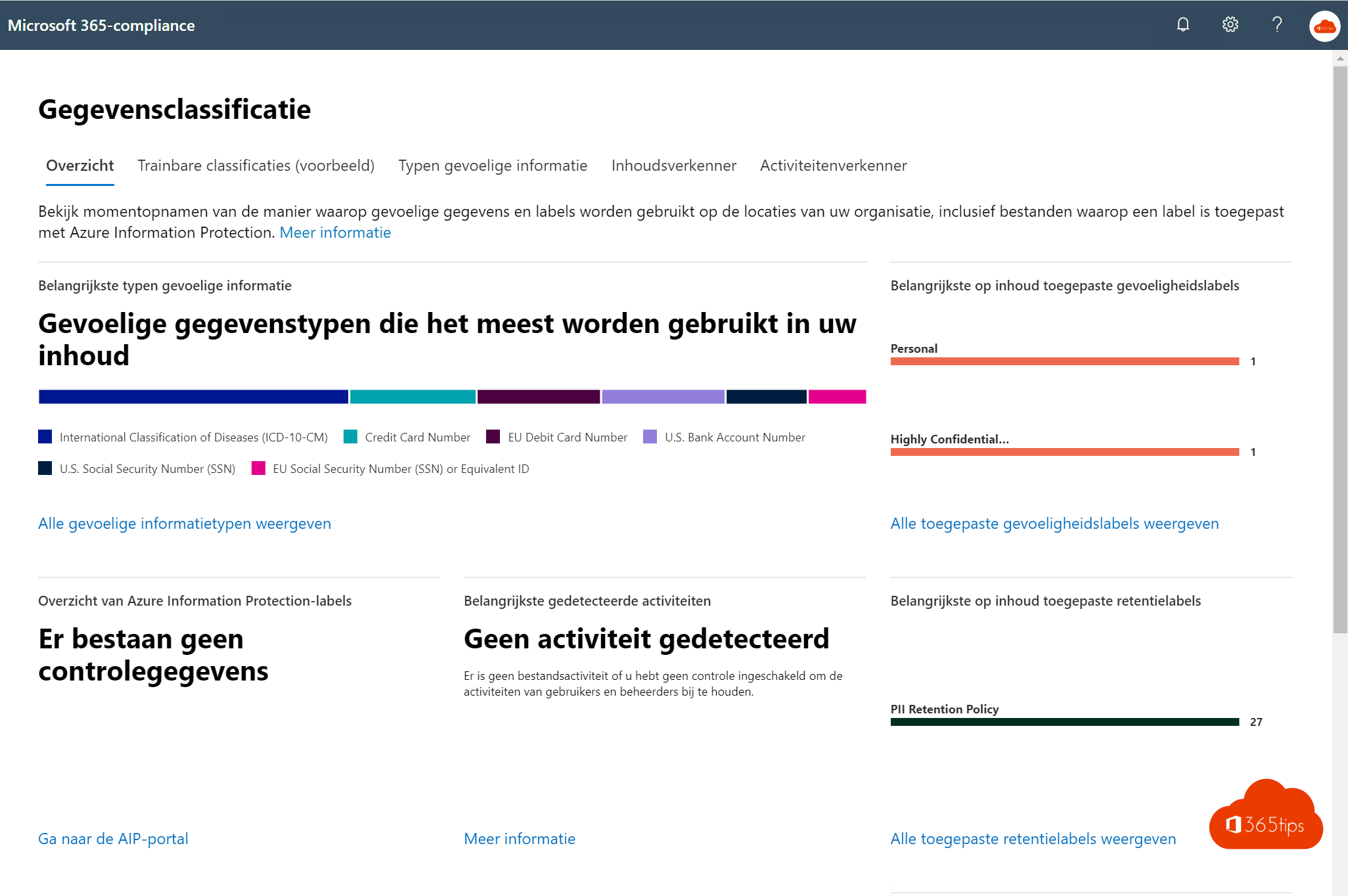Click the PII Retention Policy bar
Viewport: 1348px width, 896px height.
1065,722
